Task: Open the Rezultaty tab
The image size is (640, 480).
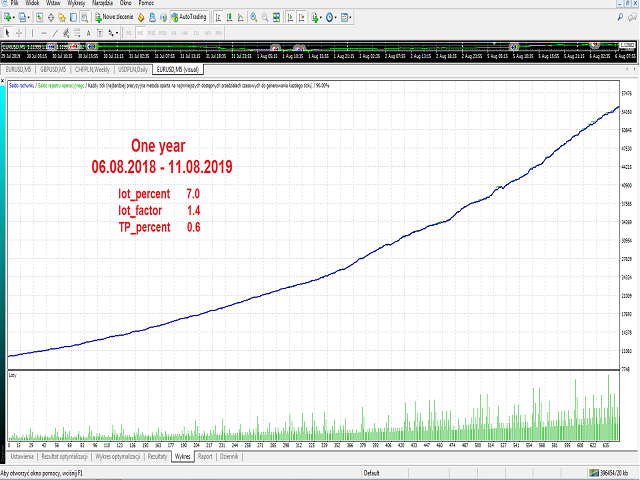Action: (x=158, y=456)
